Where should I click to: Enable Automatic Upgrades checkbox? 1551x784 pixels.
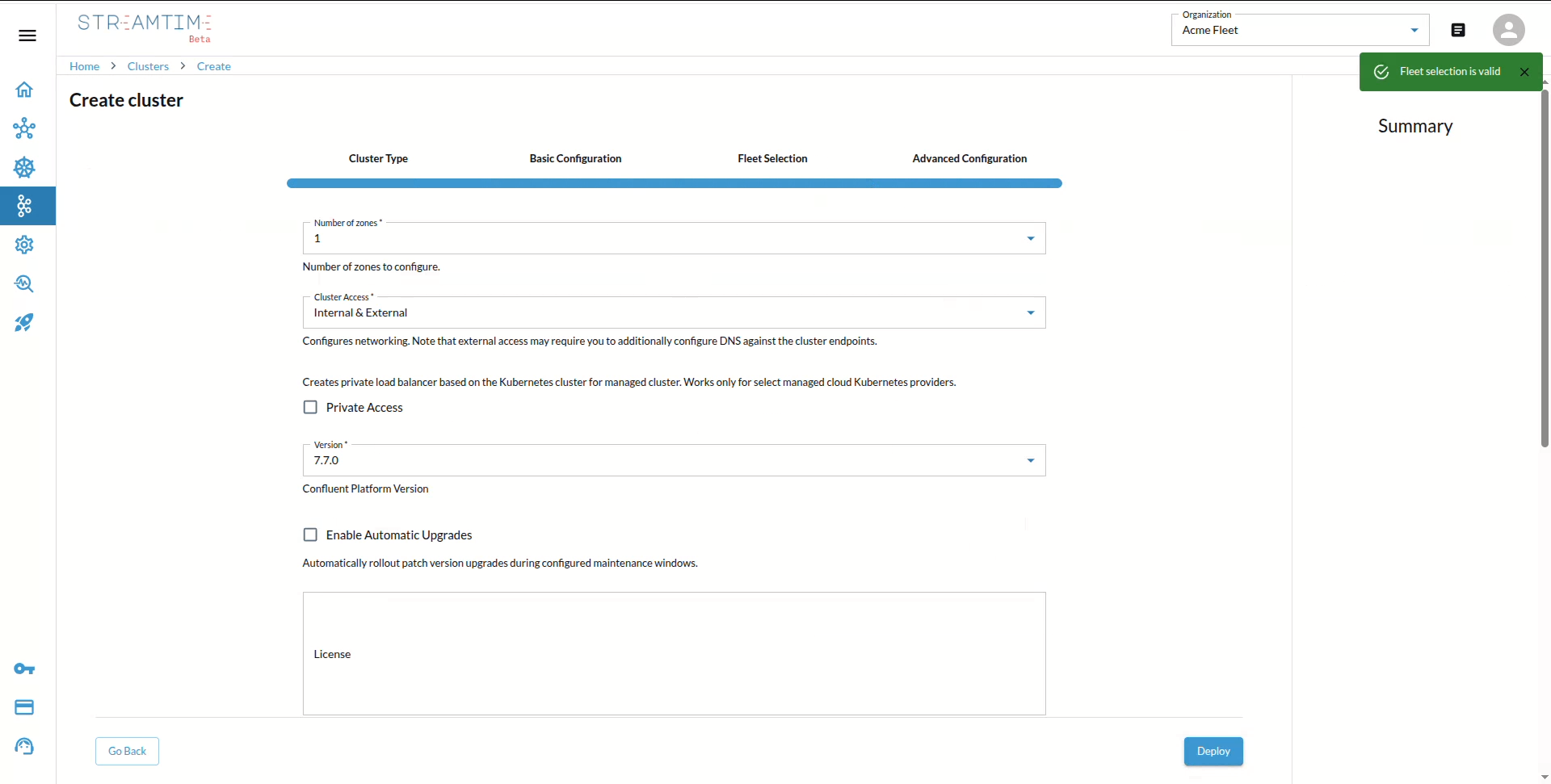pos(310,535)
